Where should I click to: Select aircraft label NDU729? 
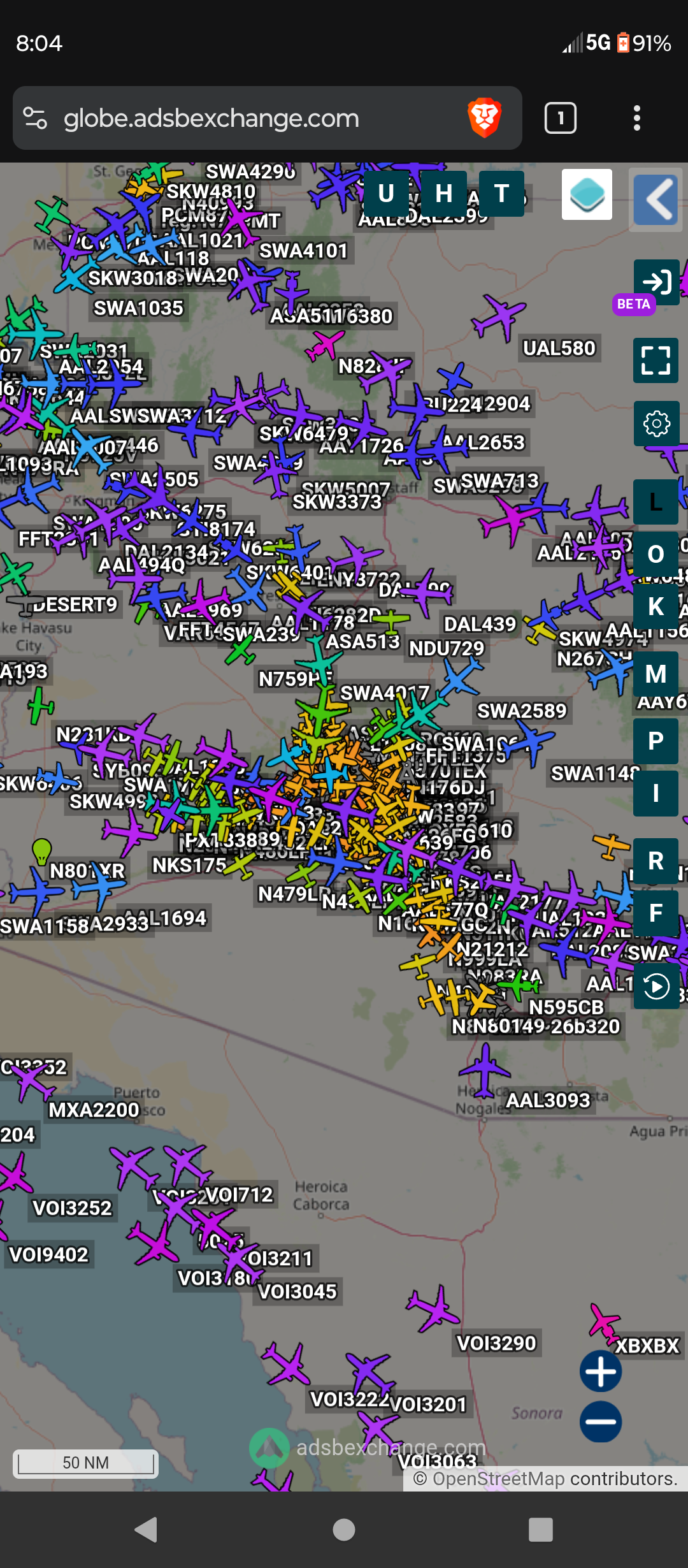point(447,648)
